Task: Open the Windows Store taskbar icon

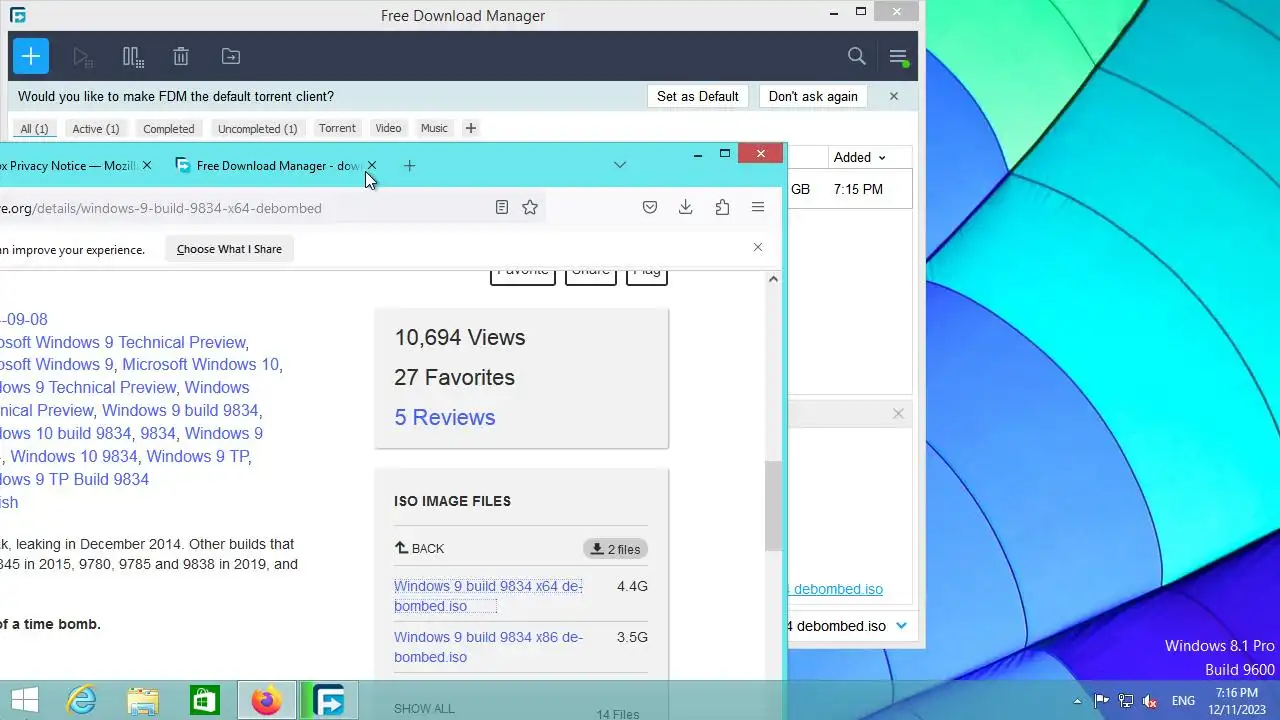Action: (205, 701)
